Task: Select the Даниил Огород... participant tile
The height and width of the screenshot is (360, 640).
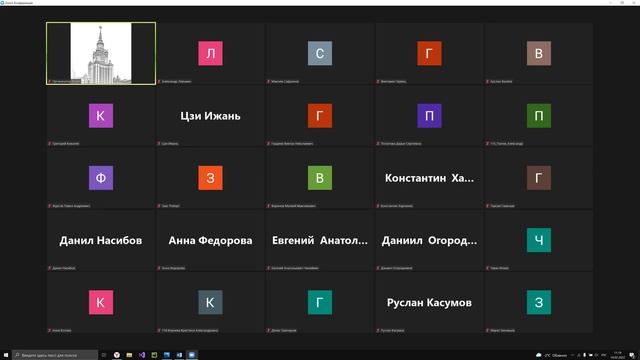Action: 429,240
